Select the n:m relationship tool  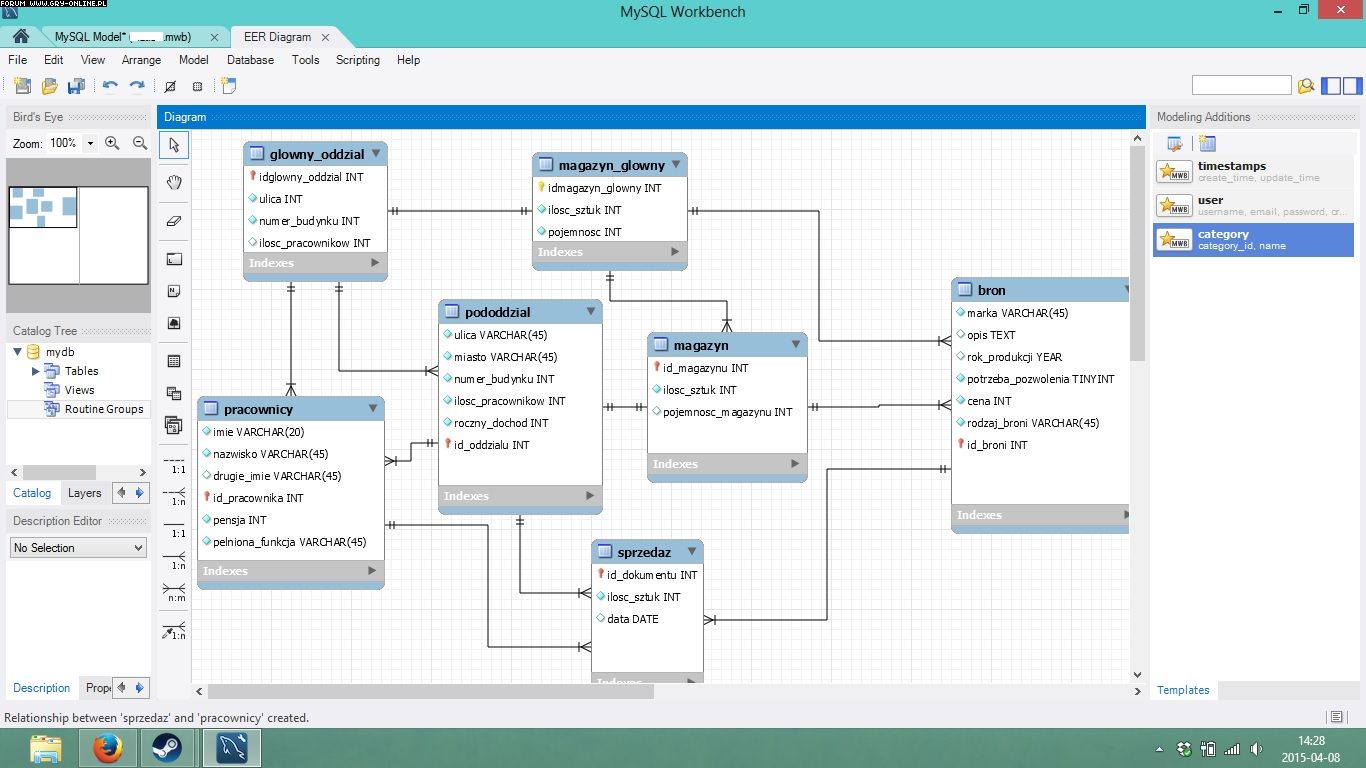pos(174,592)
